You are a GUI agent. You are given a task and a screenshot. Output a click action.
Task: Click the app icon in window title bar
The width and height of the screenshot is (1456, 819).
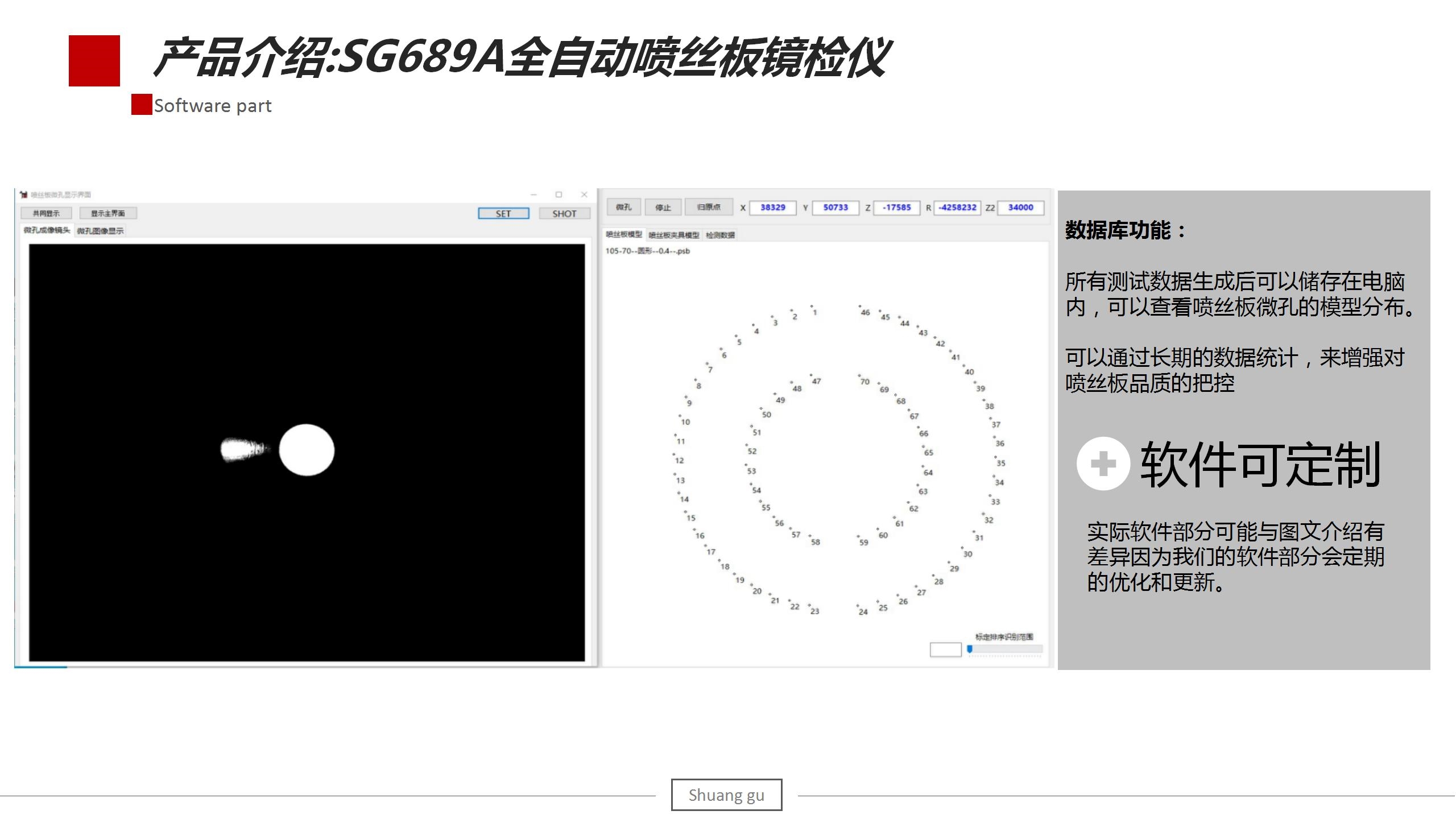tap(24, 195)
